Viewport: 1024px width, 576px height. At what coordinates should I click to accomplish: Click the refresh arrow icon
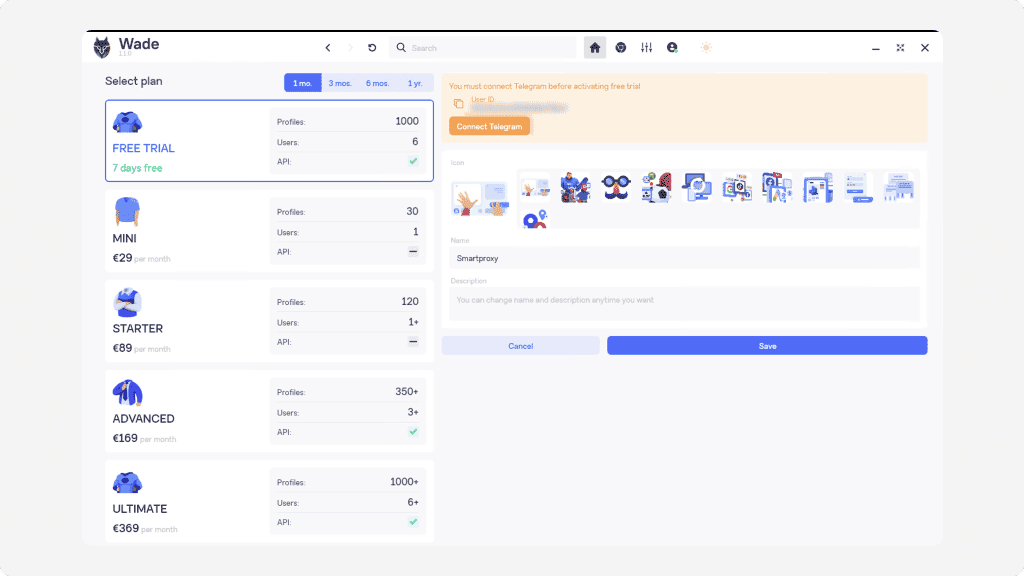pos(372,48)
